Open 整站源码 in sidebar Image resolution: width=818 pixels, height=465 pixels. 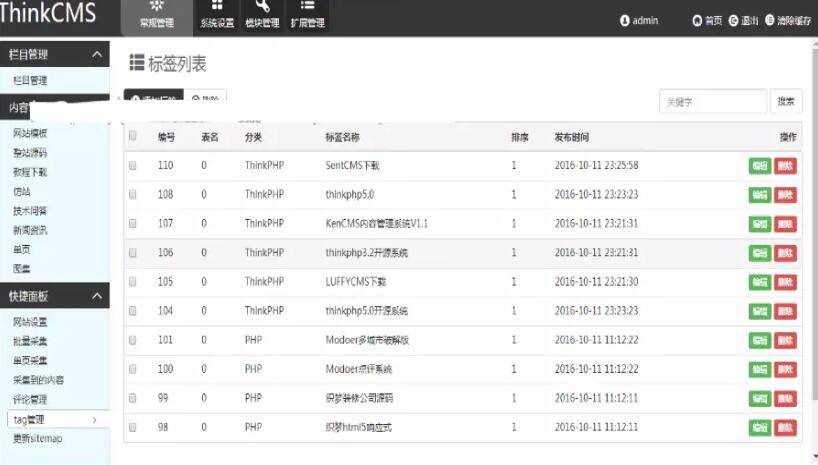(x=30, y=152)
